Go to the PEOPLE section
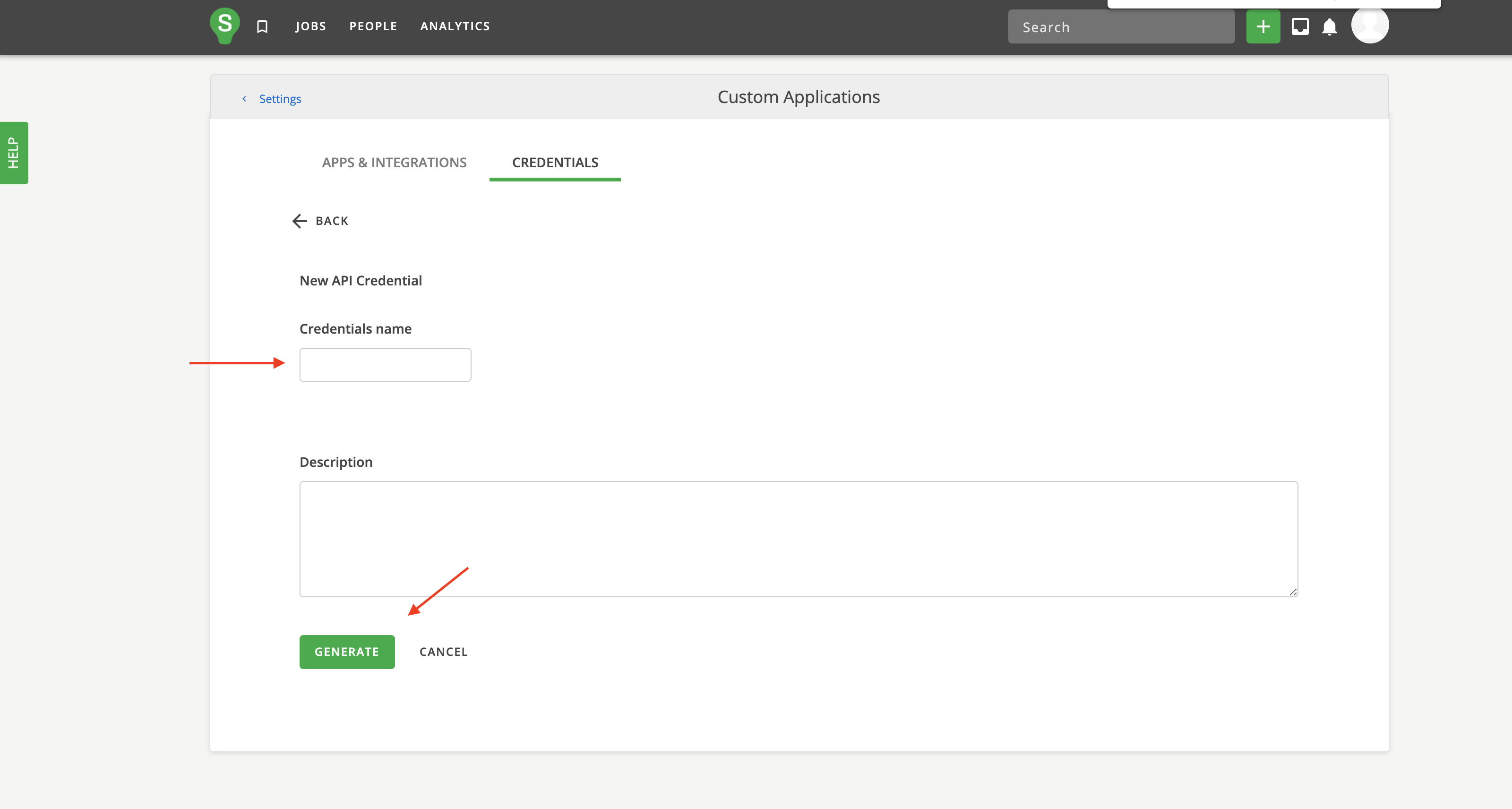Viewport: 1512px width, 809px height. (373, 26)
